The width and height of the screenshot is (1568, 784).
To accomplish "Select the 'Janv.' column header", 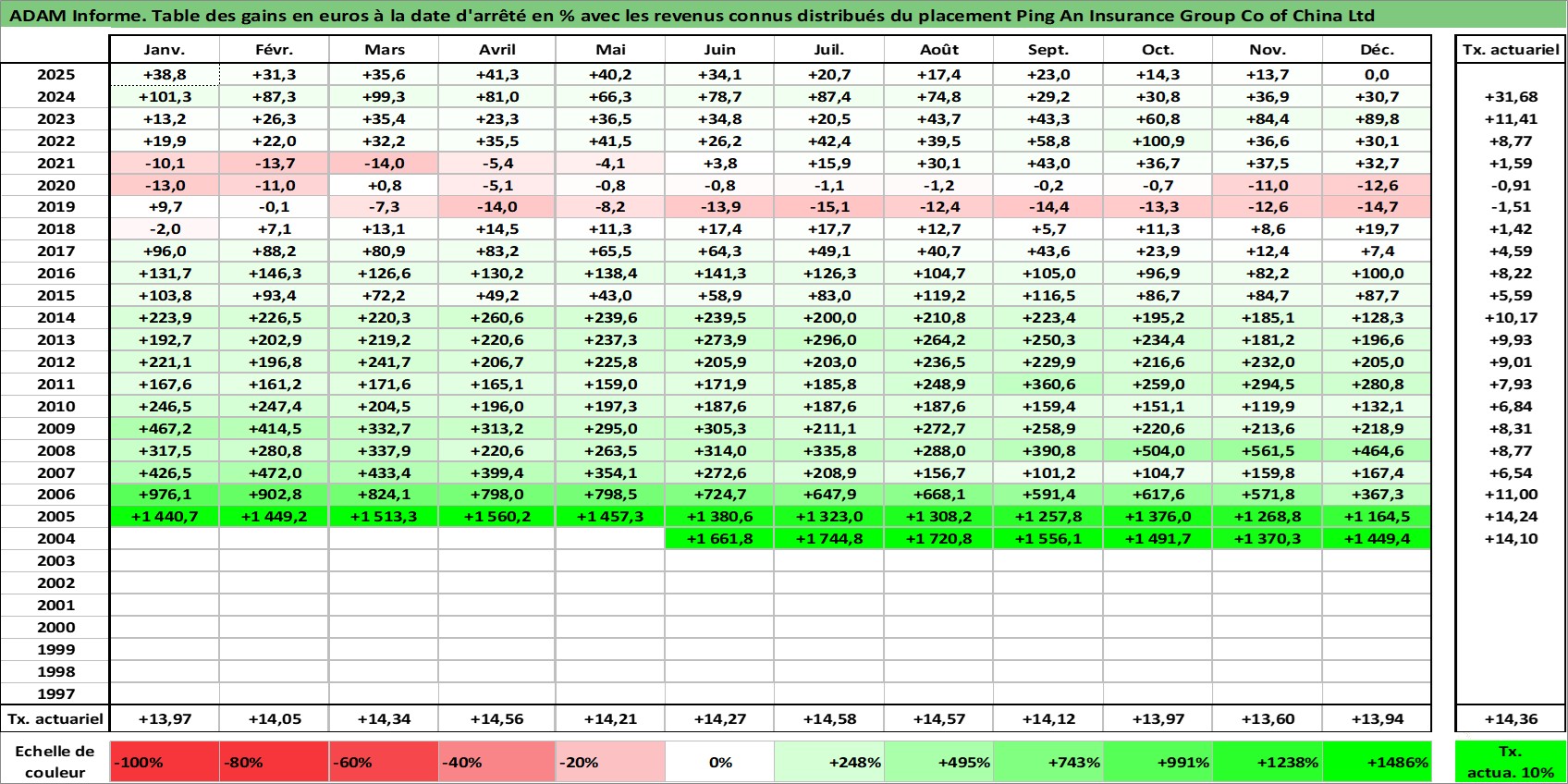I will [x=165, y=50].
